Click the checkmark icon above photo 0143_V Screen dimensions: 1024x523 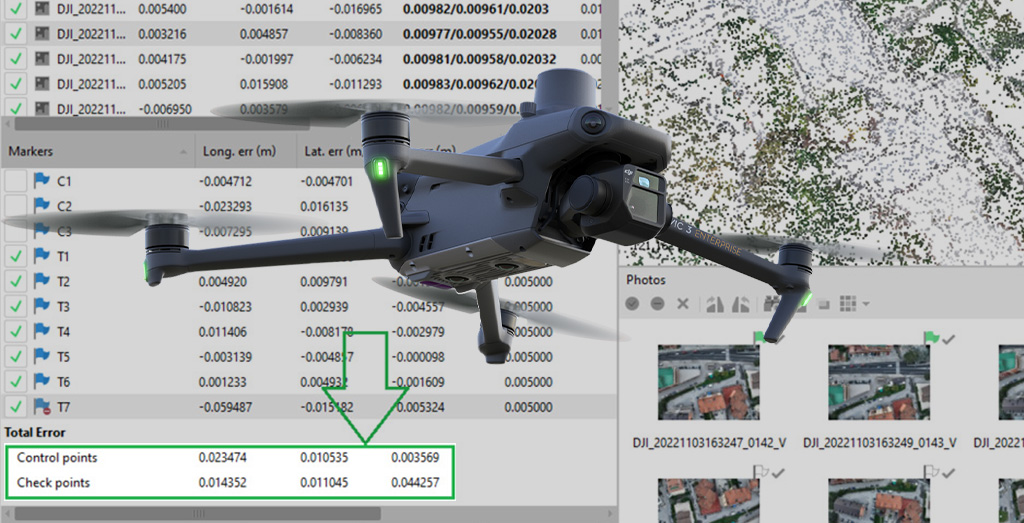(949, 338)
